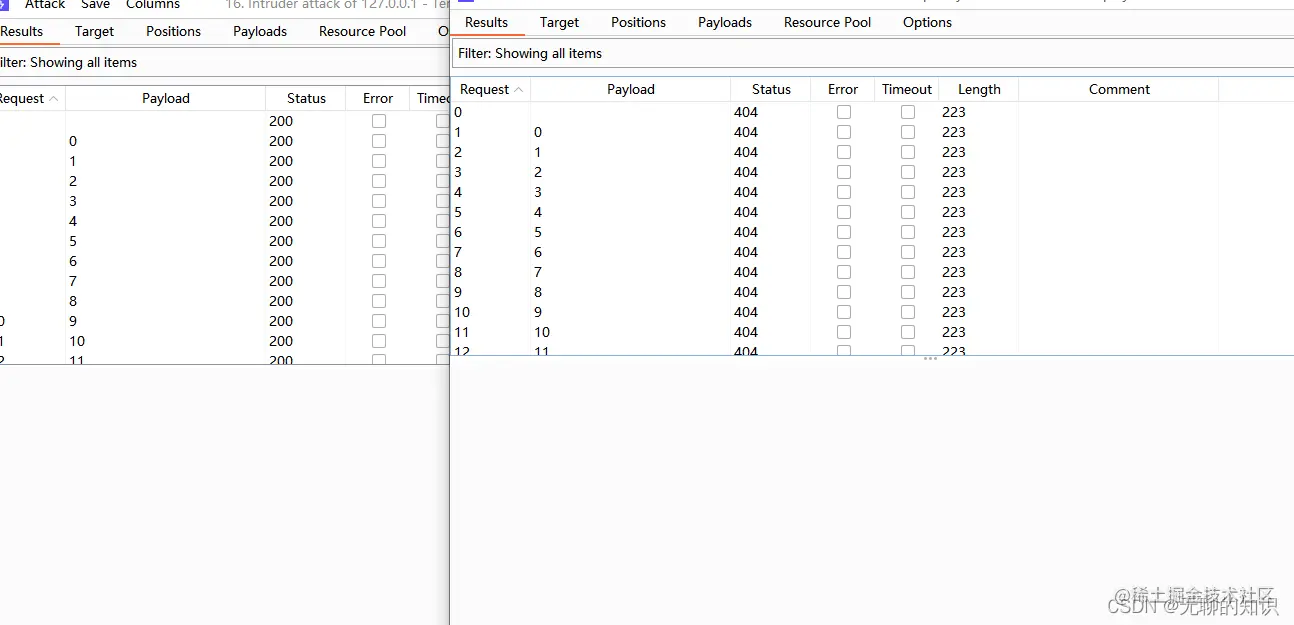The height and width of the screenshot is (625, 1294).
Task: Switch to Target tab in 200-status window
Action: (x=95, y=31)
